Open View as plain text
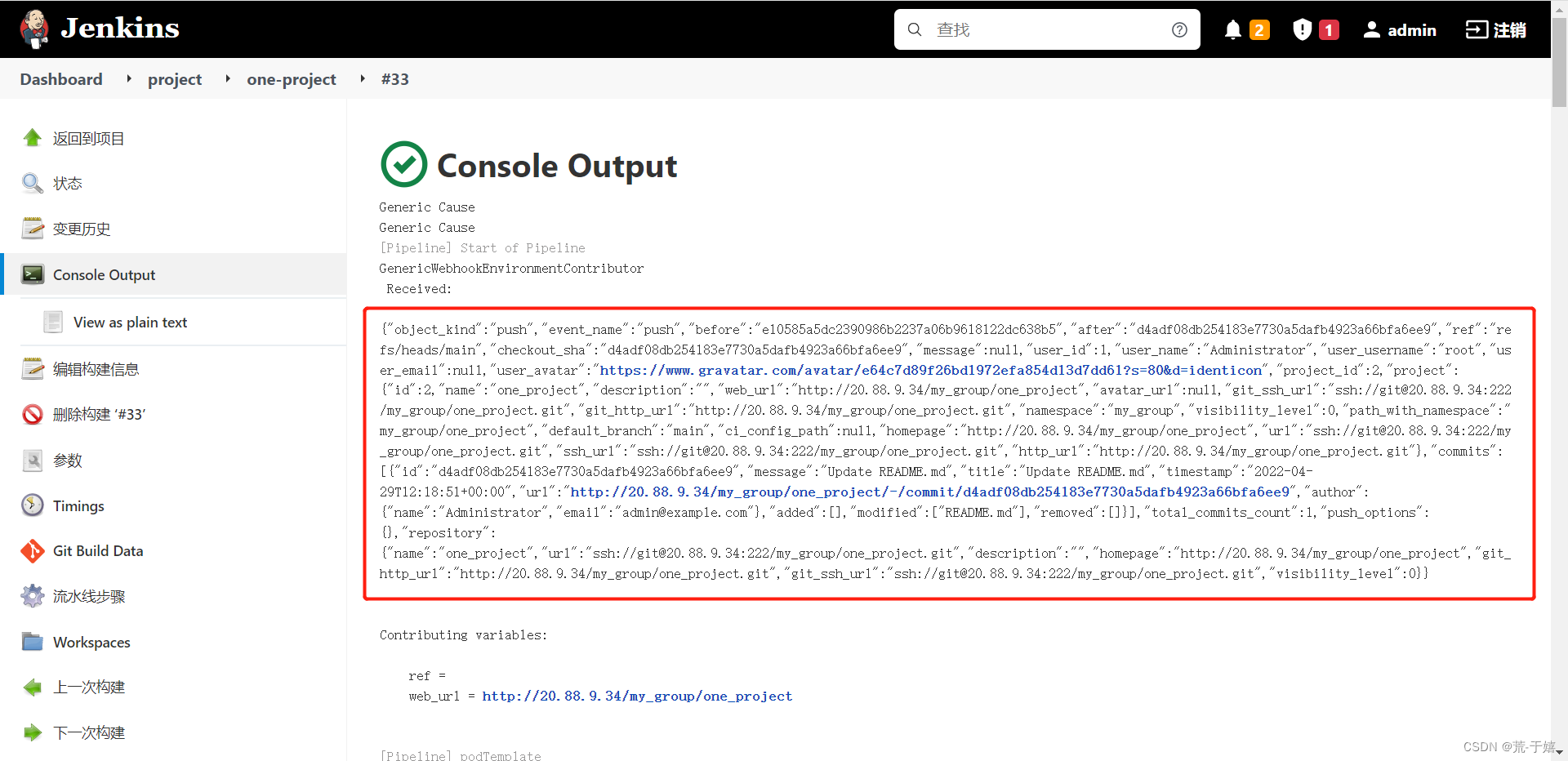1568x761 pixels. point(130,323)
